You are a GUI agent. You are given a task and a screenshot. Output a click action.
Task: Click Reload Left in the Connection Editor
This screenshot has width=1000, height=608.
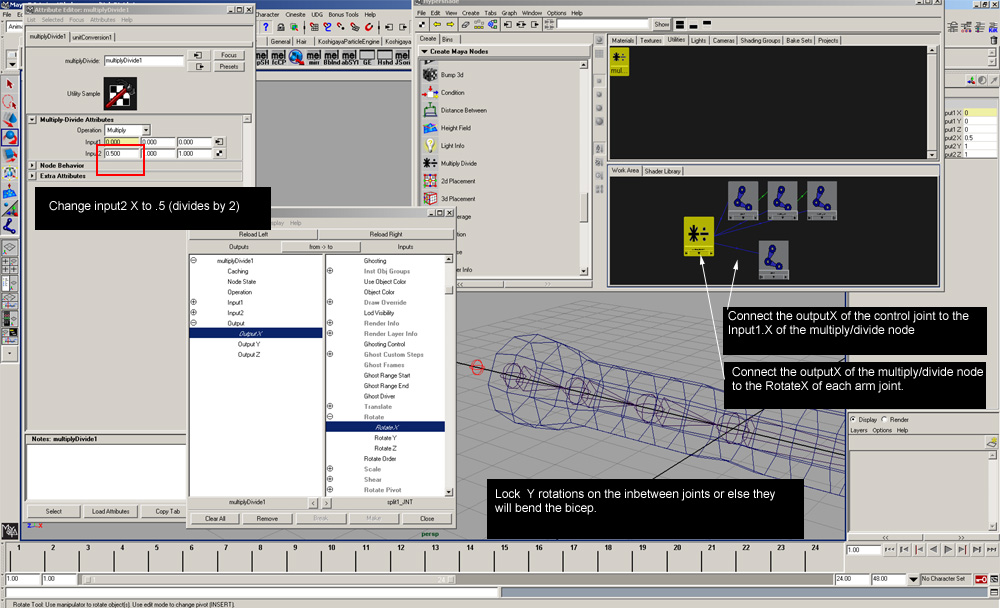coord(253,234)
